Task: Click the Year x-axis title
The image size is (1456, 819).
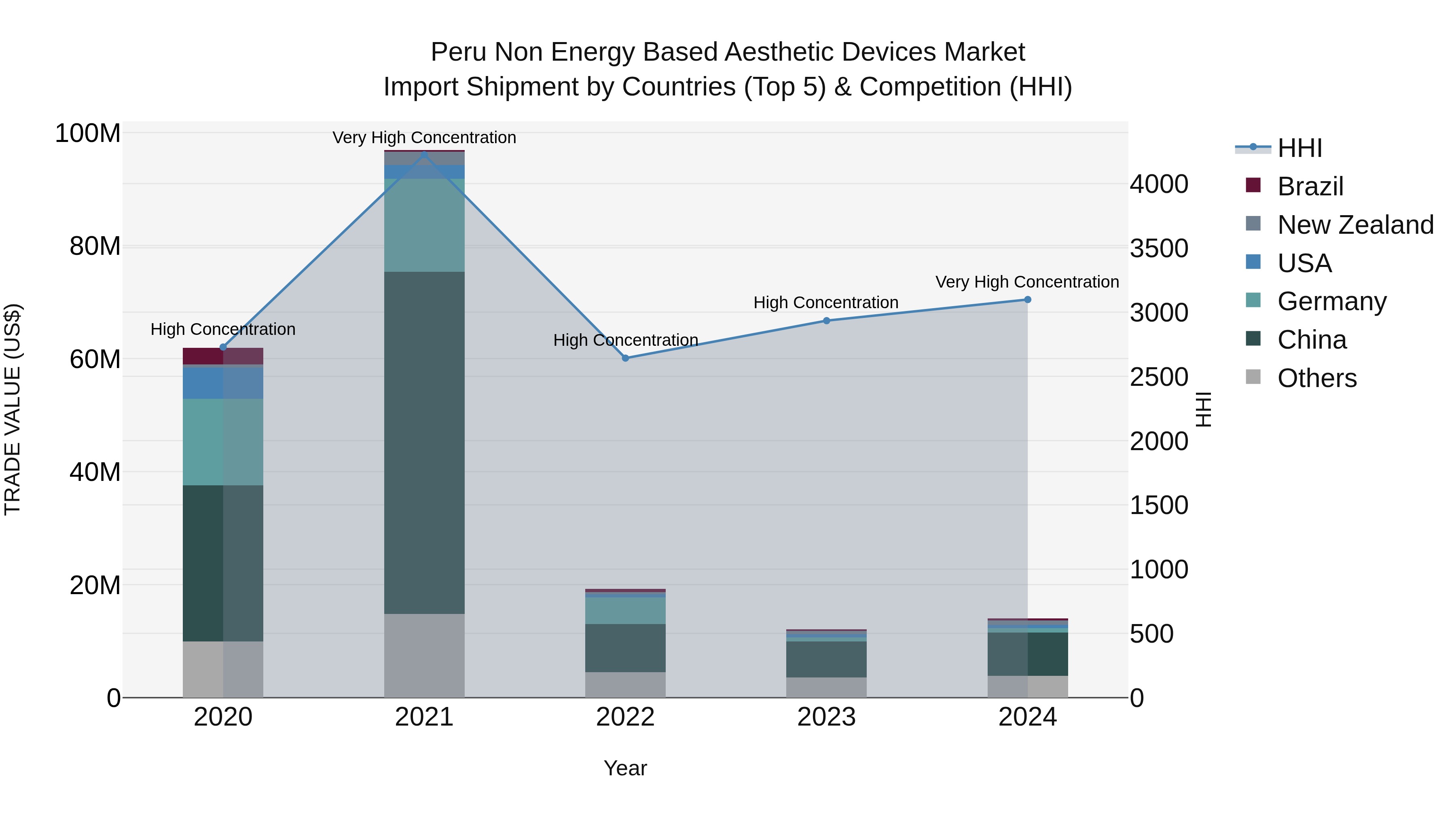Action: (x=625, y=768)
